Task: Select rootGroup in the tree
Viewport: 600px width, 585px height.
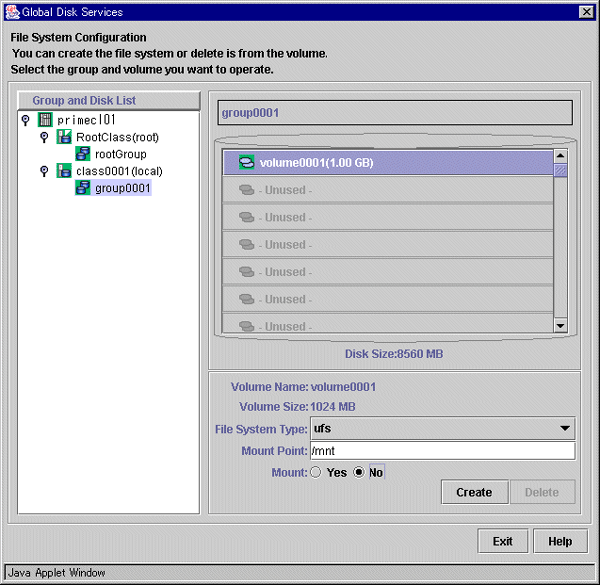Action: coord(121,154)
